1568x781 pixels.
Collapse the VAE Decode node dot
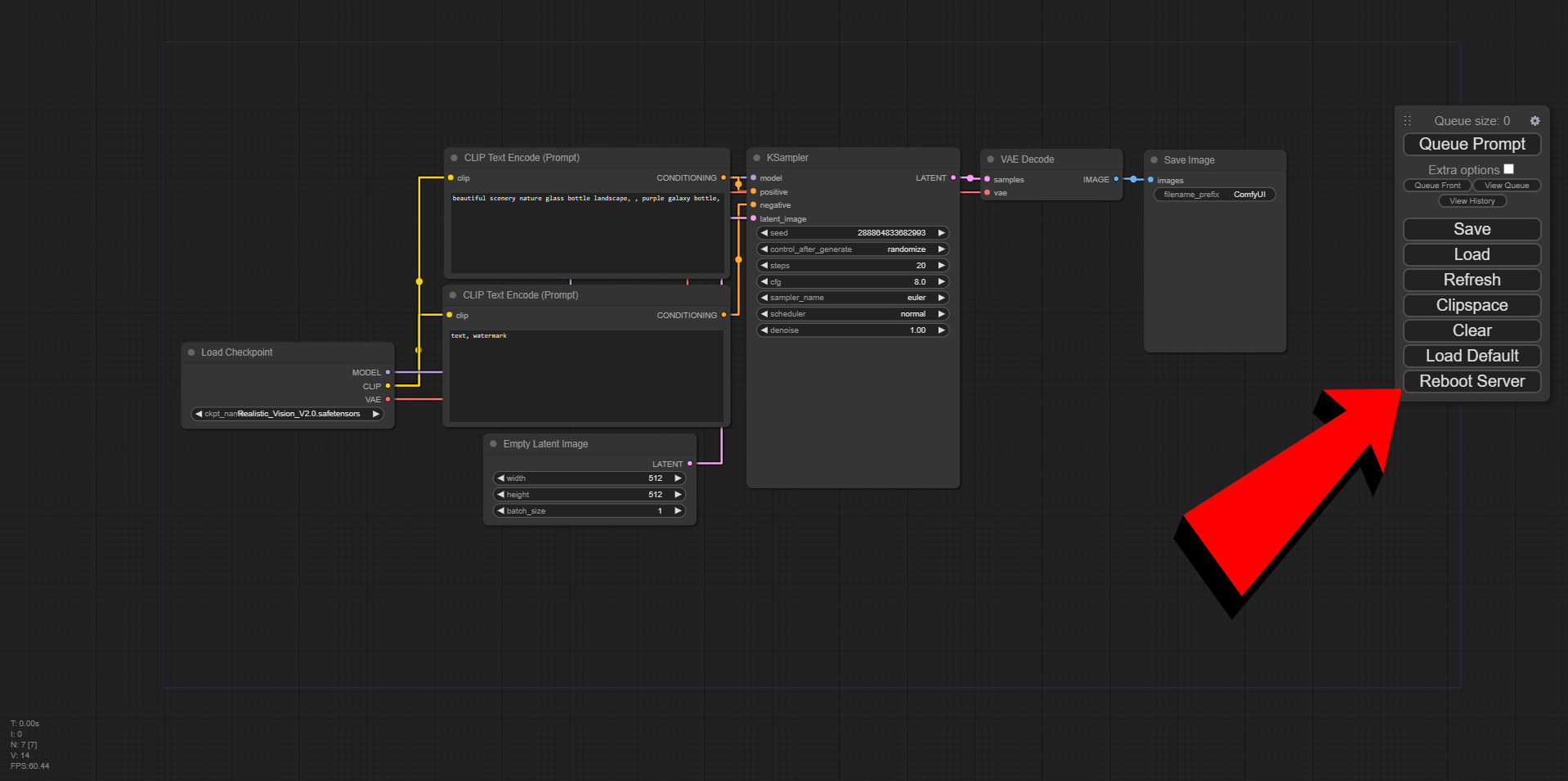[x=991, y=159]
